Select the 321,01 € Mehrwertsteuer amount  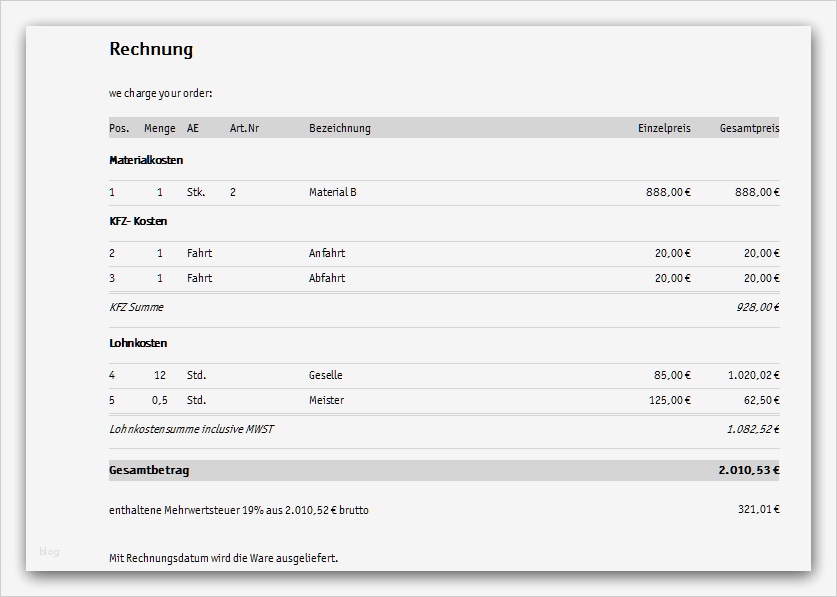point(758,510)
